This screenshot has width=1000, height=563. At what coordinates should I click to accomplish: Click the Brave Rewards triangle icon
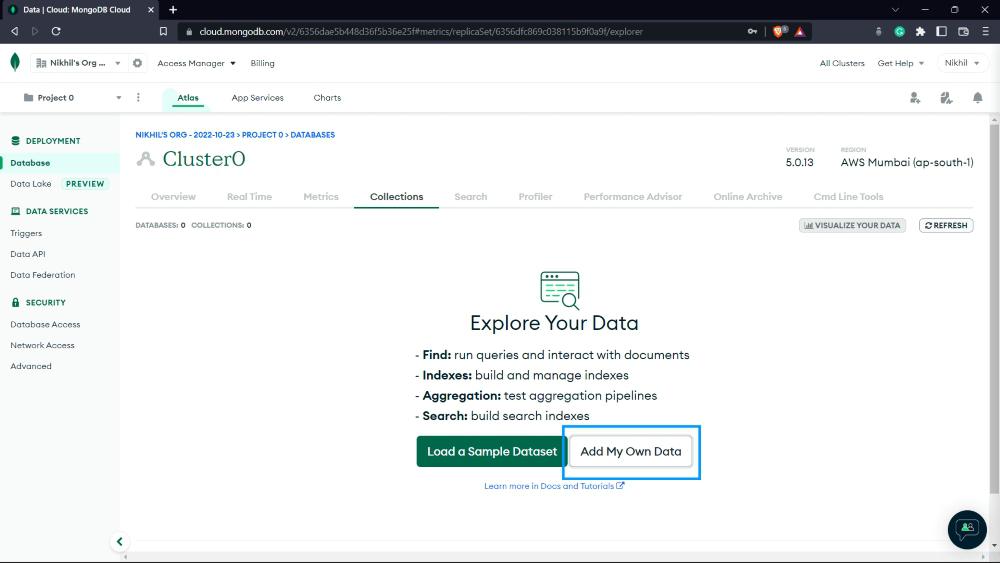point(800,31)
